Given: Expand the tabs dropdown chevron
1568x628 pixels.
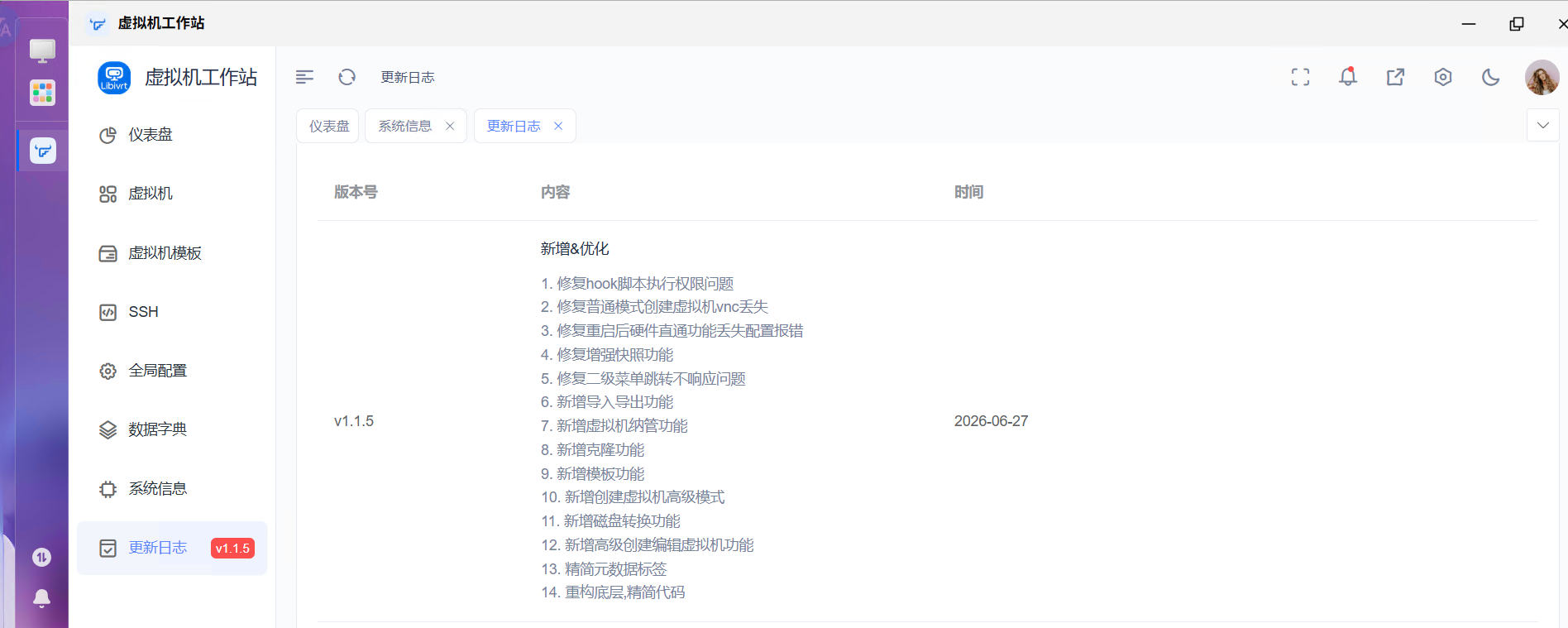Looking at the screenshot, I should point(1542,126).
